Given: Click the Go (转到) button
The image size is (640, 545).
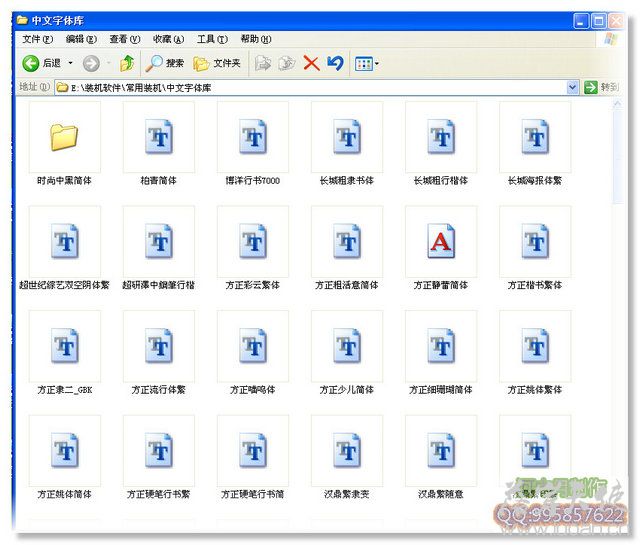Looking at the screenshot, I should [x=602, y=87].
